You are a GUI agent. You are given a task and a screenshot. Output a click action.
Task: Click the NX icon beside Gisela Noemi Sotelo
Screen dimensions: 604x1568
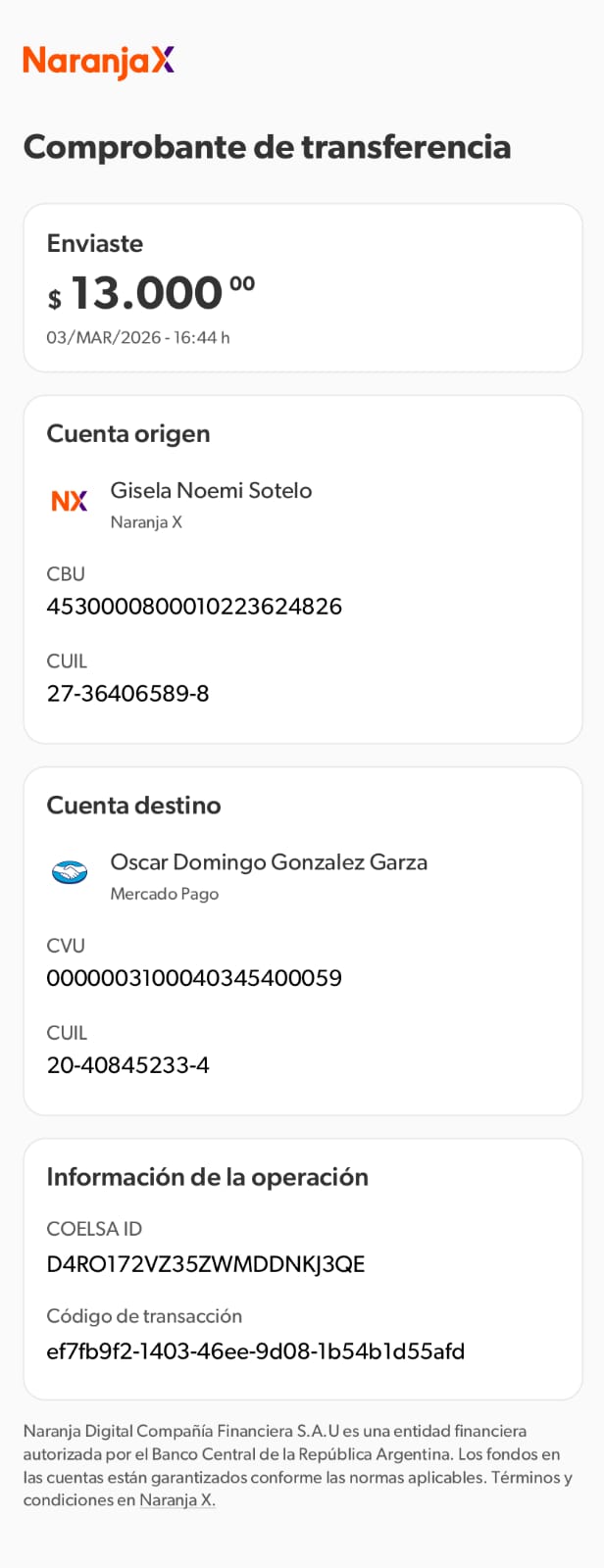70,501
